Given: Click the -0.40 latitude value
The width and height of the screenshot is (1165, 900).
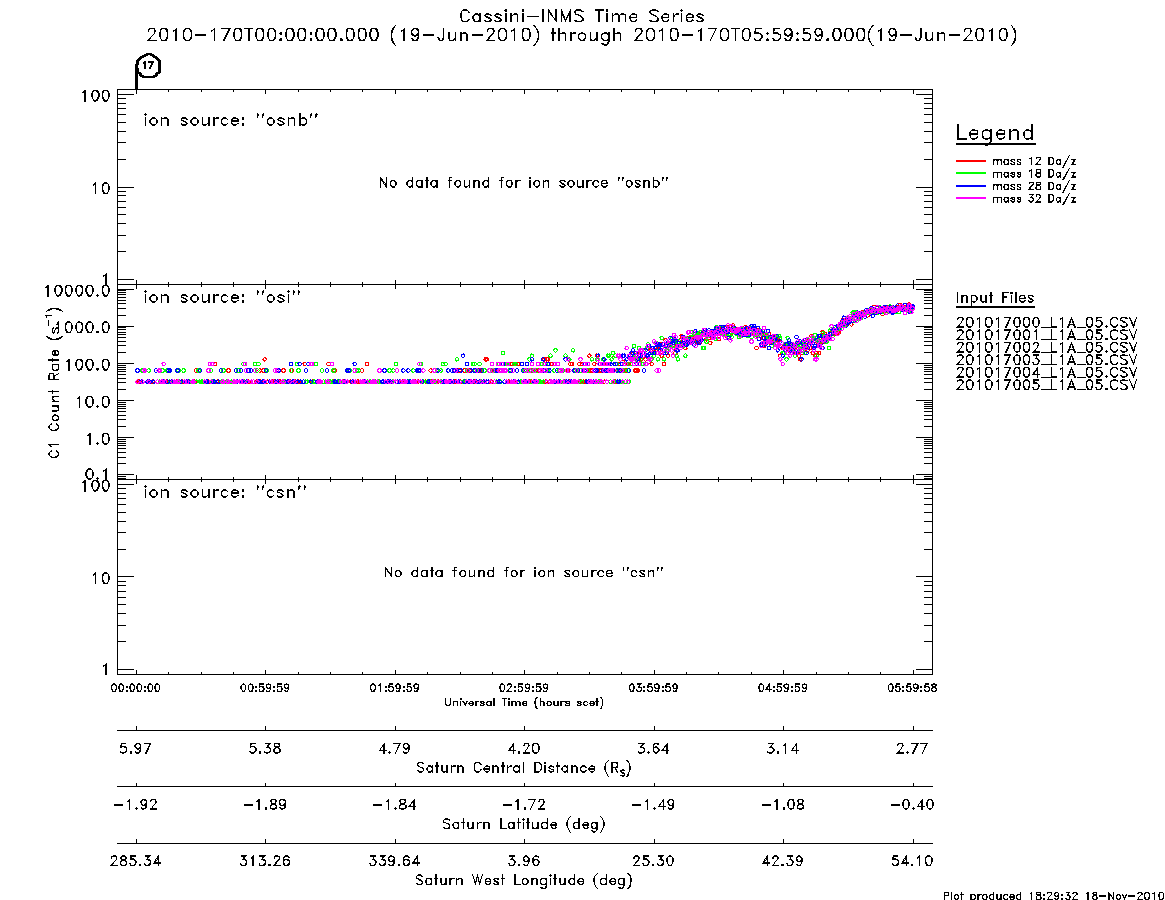Looking at the screenshot, I should [912, 805].
